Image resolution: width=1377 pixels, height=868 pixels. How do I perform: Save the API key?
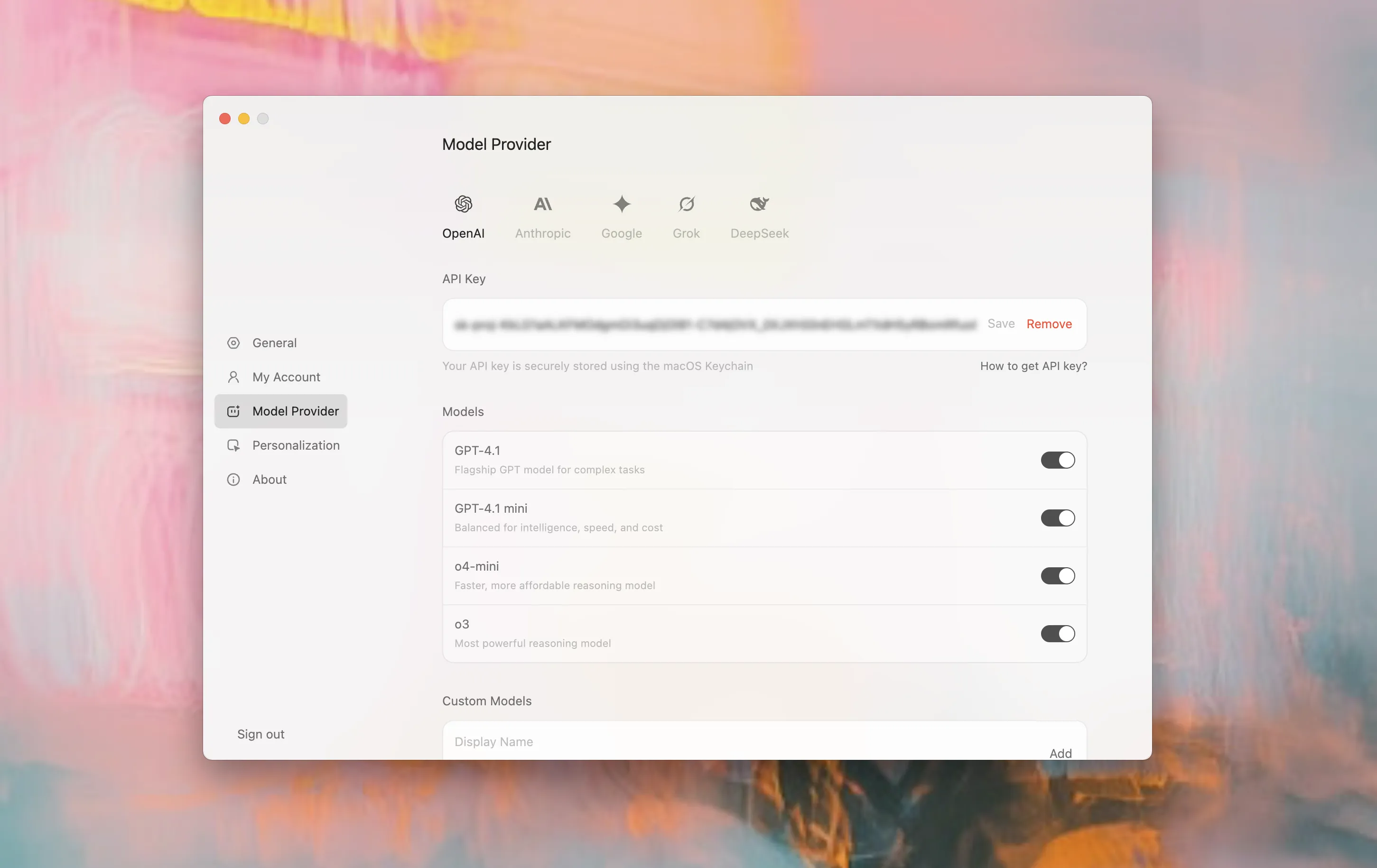(x=1001, y=323)
